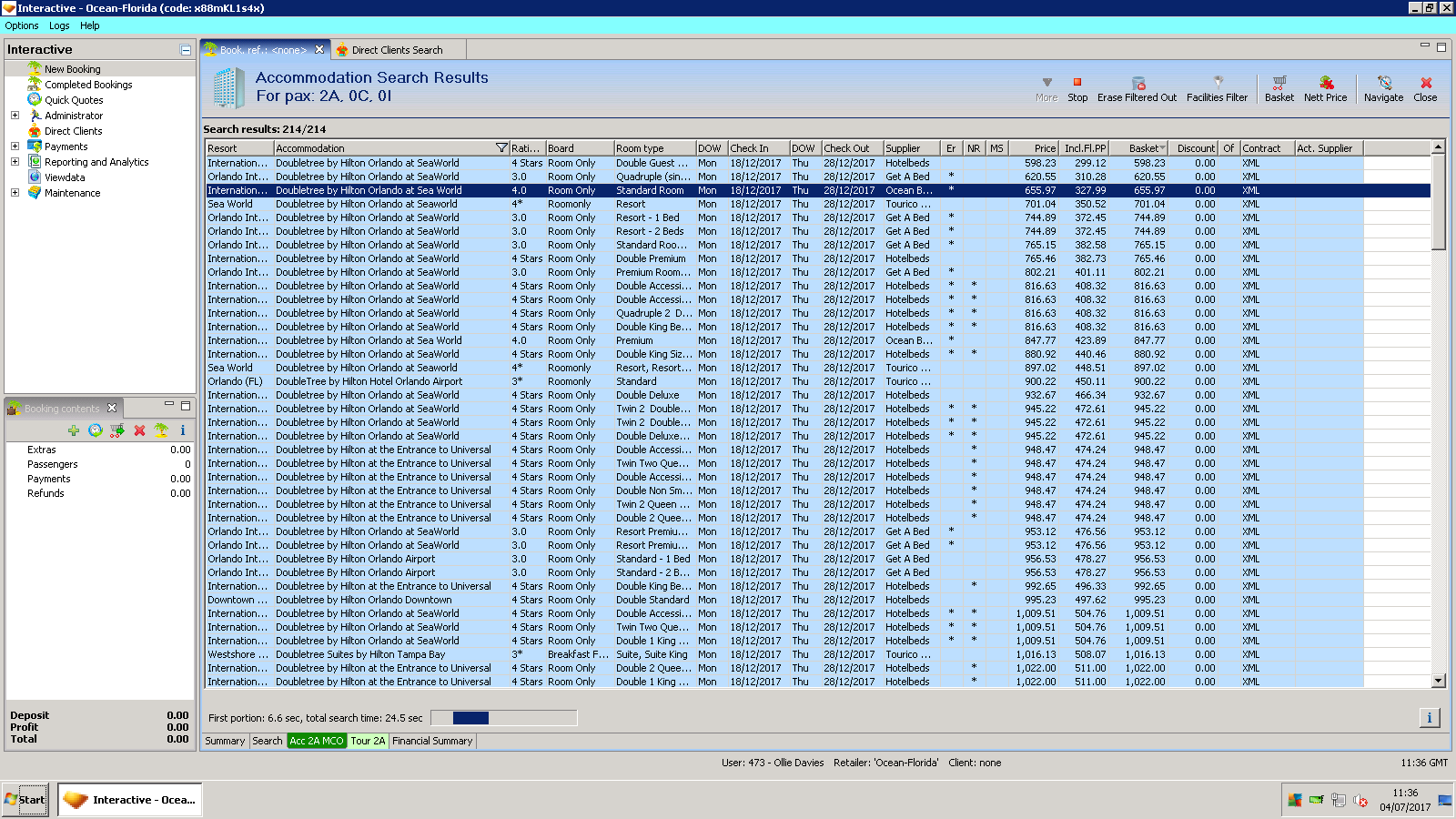Switch to the Direct Clients Search tab
Viewport: 1456px width, 819px height.
pos(397,50)
